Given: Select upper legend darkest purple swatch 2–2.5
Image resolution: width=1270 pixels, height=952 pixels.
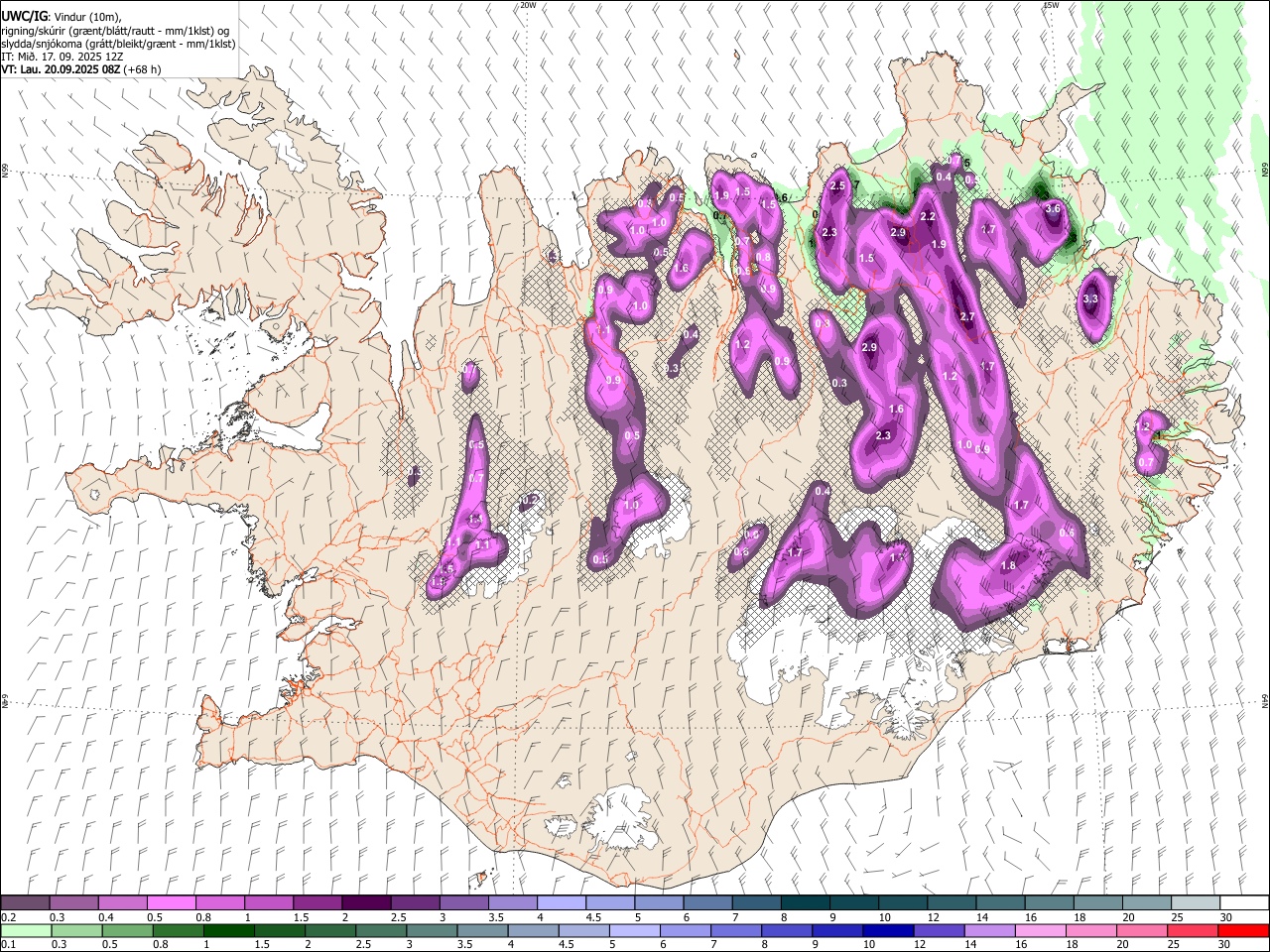Looking at the screenshot, I should pos(366,902).
